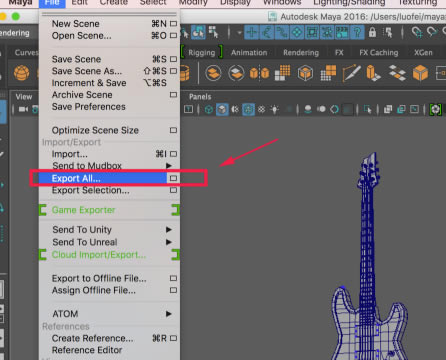446x360 pixels.
Task: Click the Combine meshes shelf icon
Action: pyautogui.click(x=213, y=73)
